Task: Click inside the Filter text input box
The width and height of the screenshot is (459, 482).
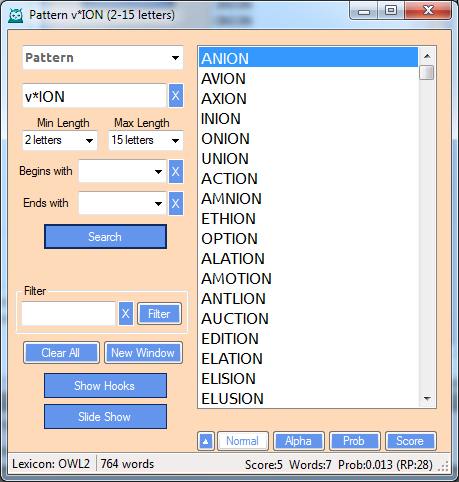Action: (x=68, y=313)
